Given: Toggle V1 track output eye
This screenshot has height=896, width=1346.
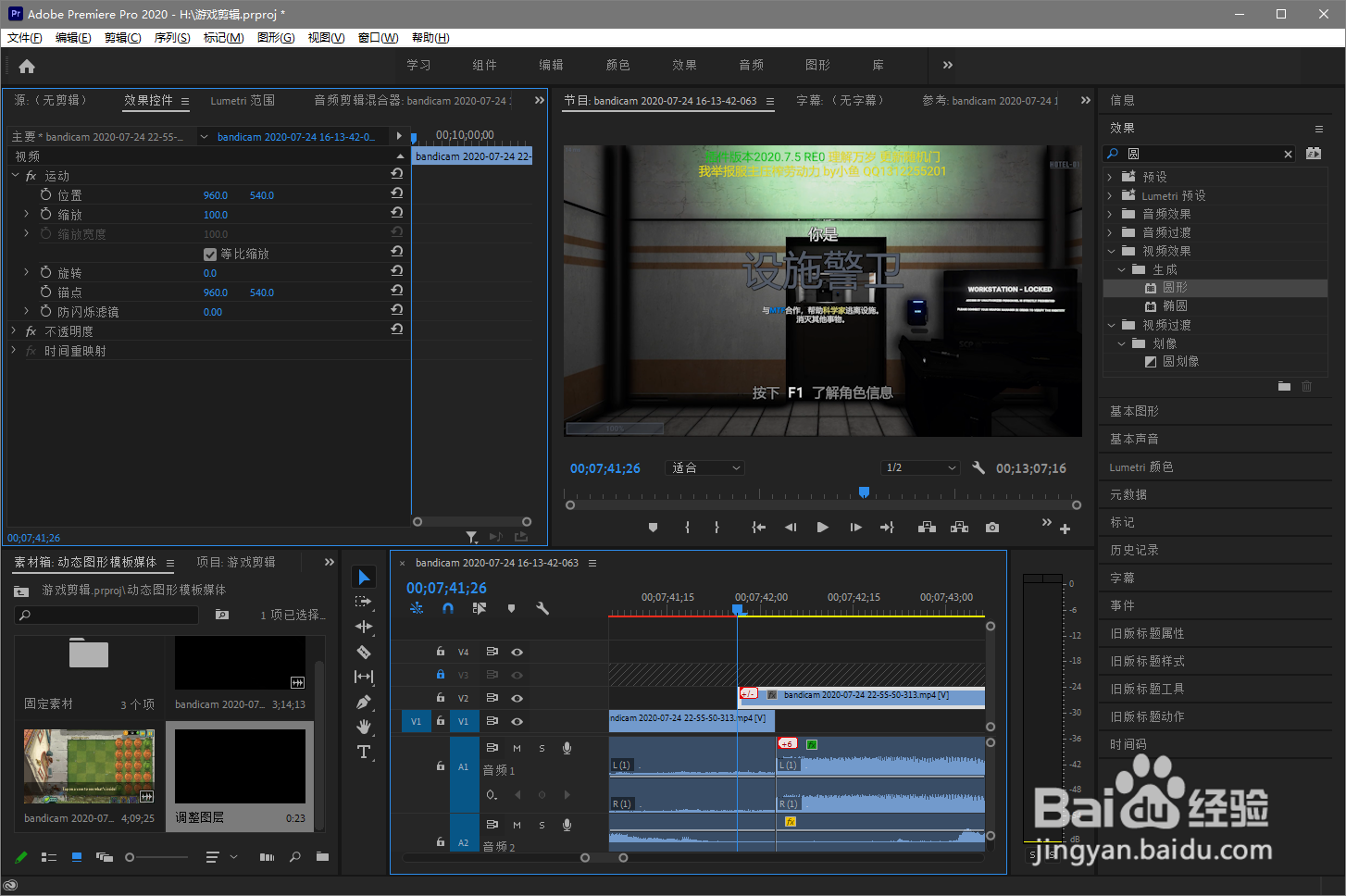Looking at the screenshot, I should pyautogui.click(x=517, y=721).
